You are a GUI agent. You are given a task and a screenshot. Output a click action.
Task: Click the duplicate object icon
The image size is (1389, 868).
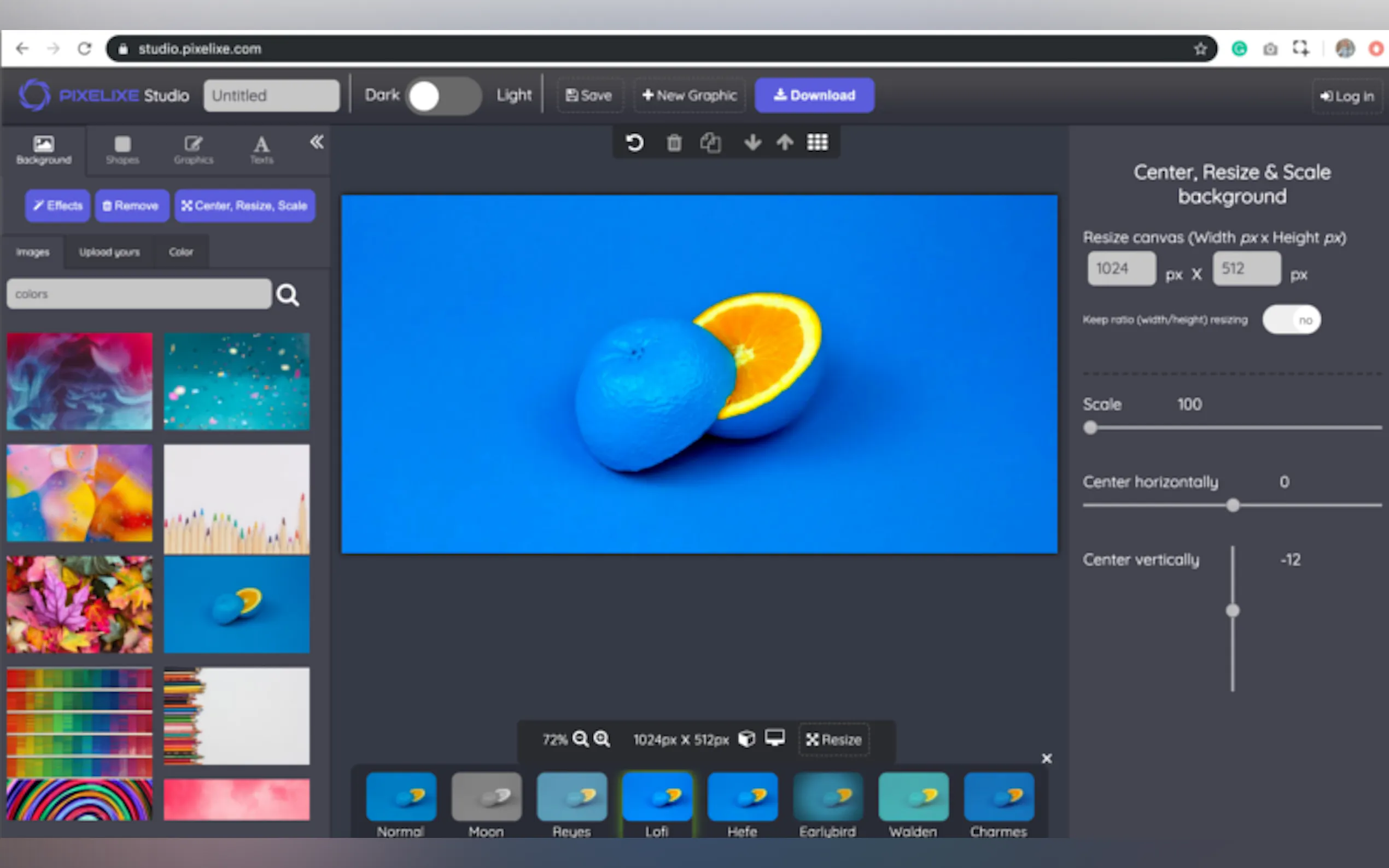pos(710,142)
